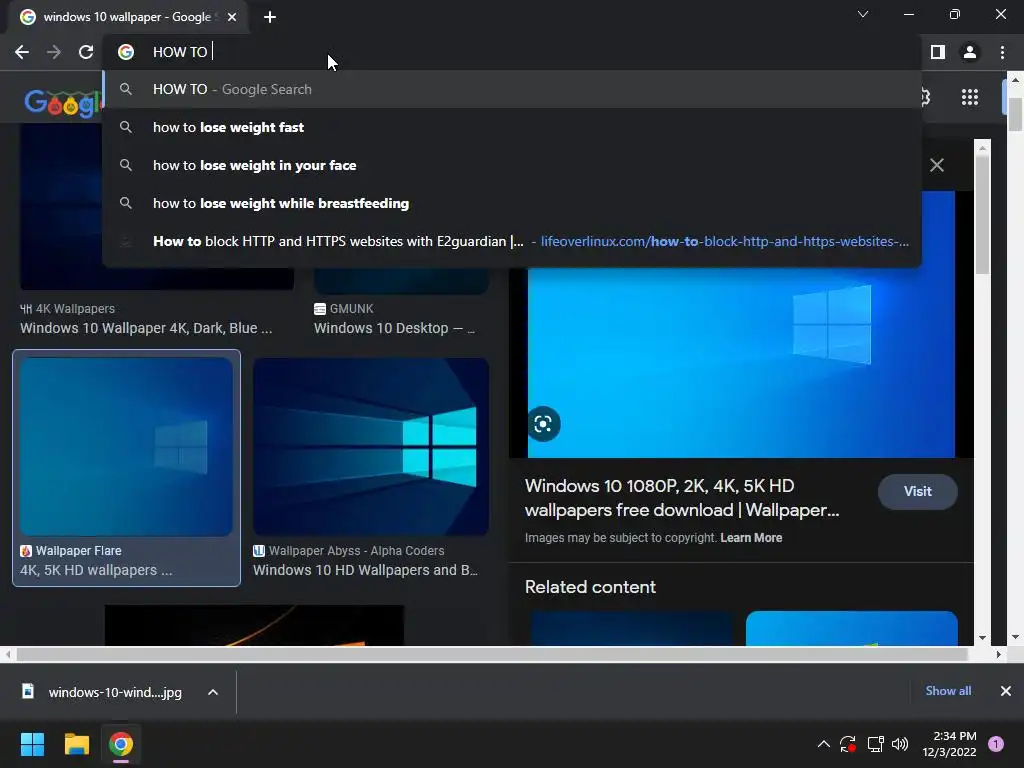Show hidden icons in the system tray

coord(824,744)
